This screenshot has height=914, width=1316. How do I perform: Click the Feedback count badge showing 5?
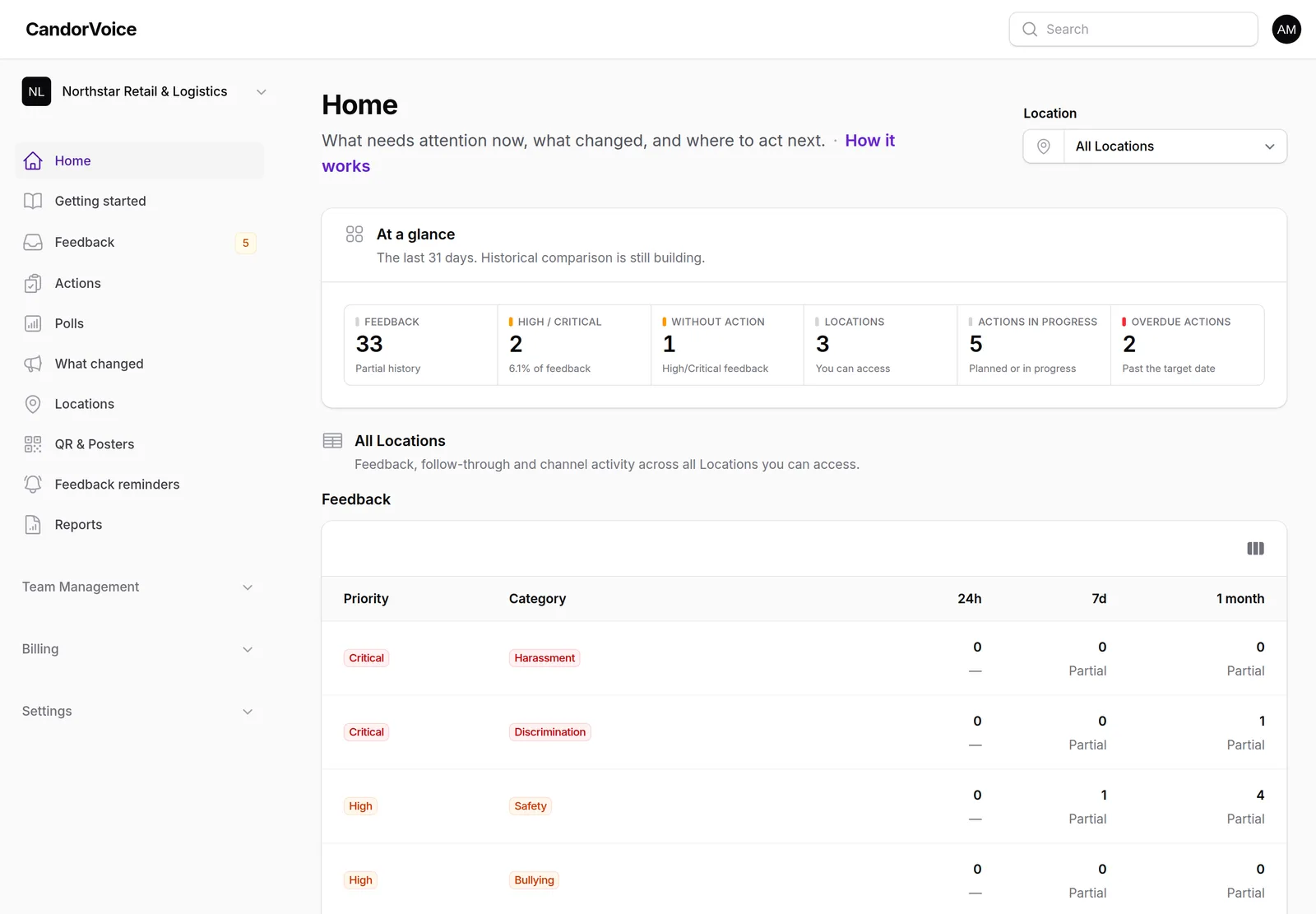click(x=246, y=244)
